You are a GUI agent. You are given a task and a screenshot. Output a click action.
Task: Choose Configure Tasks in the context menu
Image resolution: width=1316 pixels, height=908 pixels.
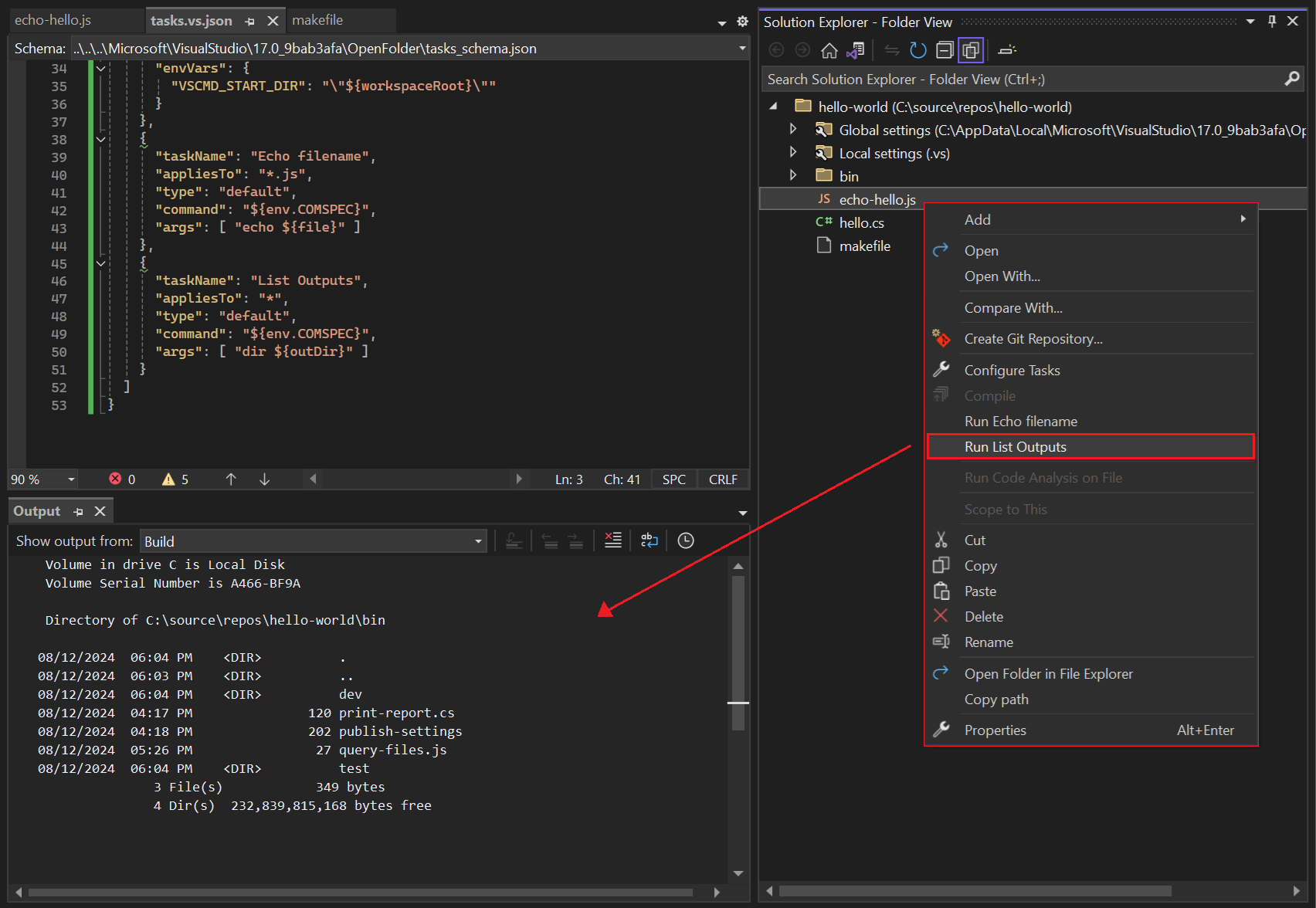(1012, 370)
